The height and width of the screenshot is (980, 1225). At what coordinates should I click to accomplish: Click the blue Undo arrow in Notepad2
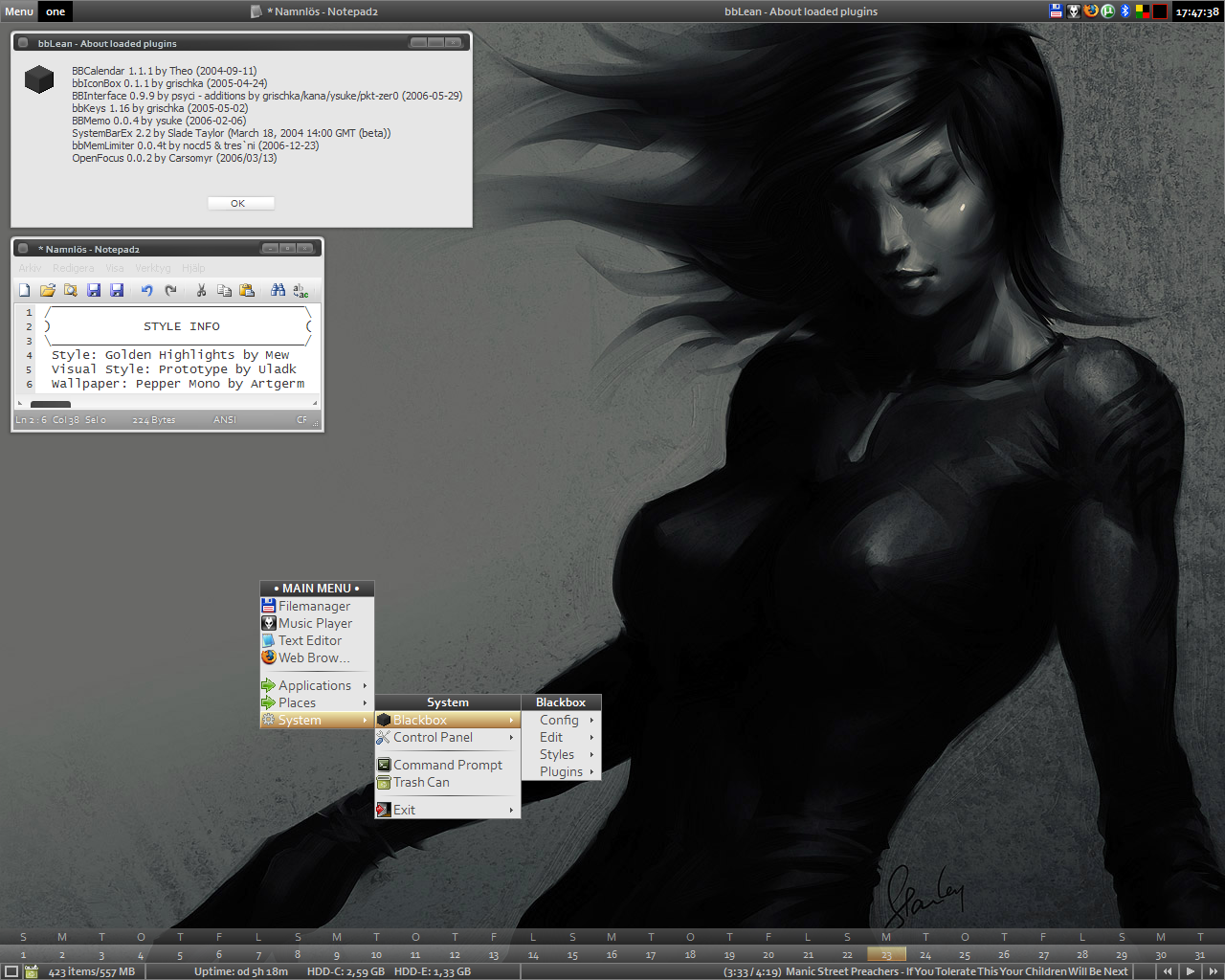pos(146,290)
